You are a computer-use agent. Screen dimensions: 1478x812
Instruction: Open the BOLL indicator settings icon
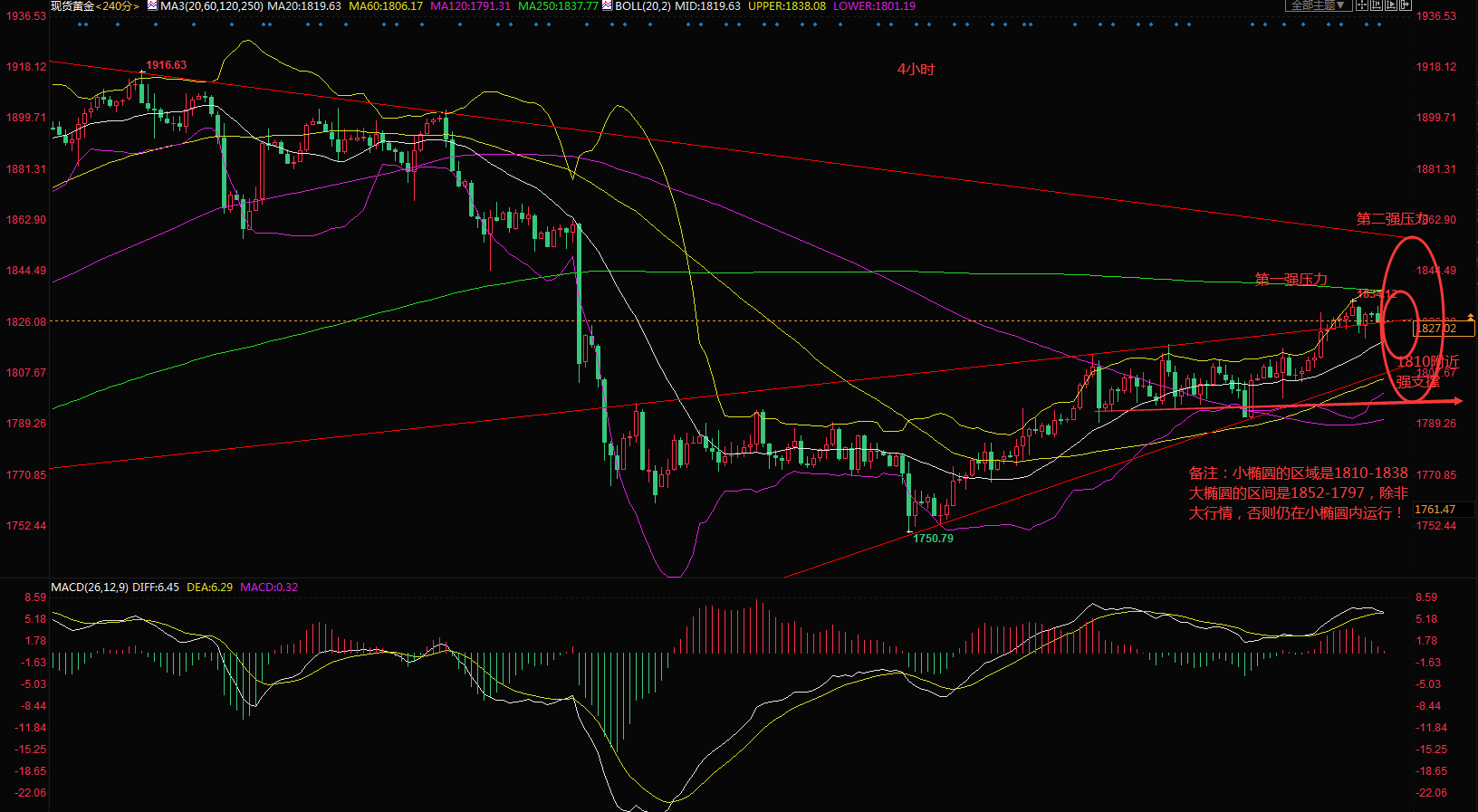tap(608, 5)
